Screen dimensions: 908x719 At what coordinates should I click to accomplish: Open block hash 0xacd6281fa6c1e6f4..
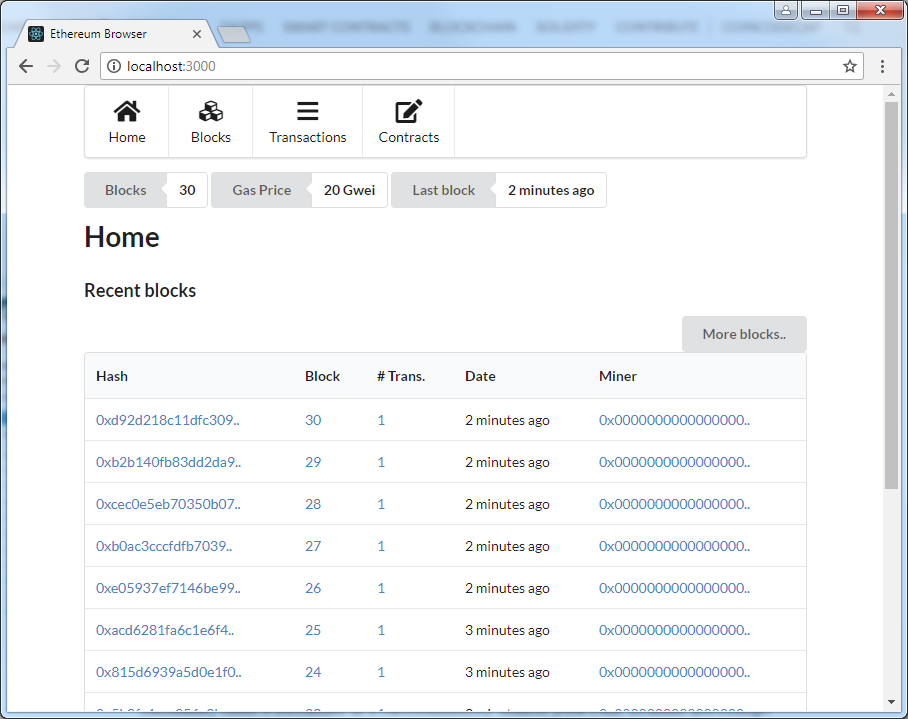165,630
